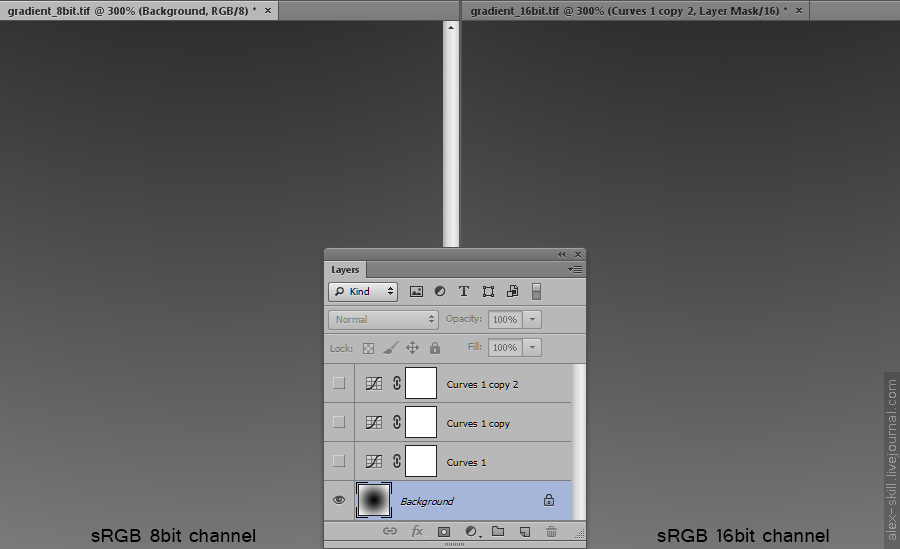Screen dimensions: 900x549
Task: Click the add layer mask icon
Action: [x=444, y=532]
